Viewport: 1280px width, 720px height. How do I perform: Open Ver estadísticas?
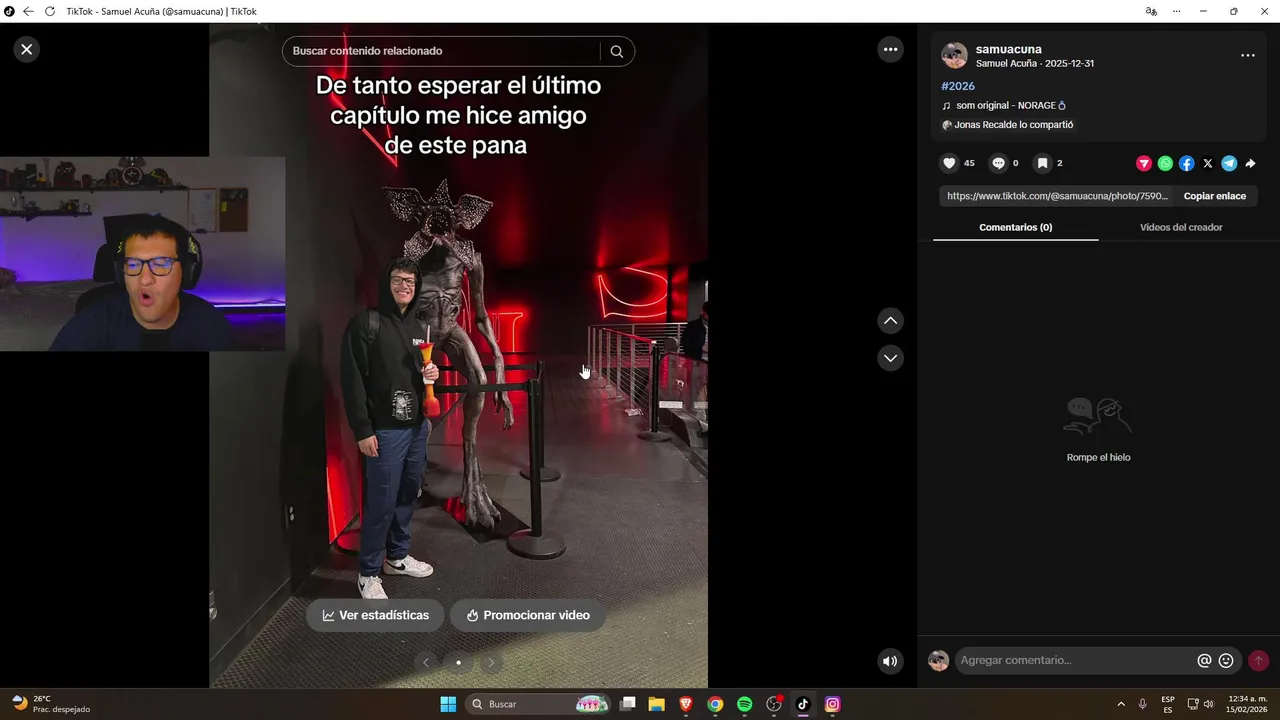(375, 615)
